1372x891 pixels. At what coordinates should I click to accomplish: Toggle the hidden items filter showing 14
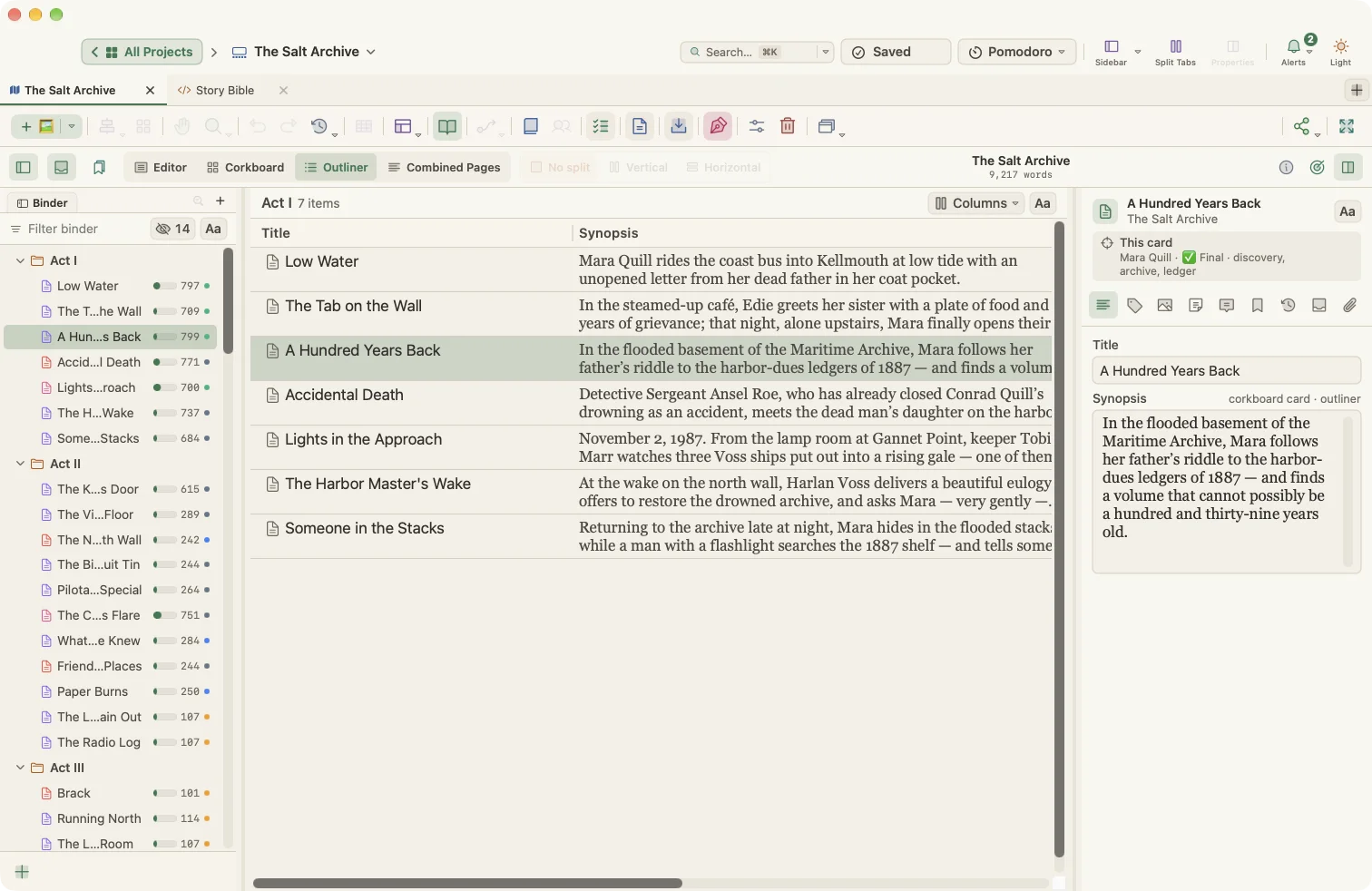pyautogui.click(x=172, y=229)
